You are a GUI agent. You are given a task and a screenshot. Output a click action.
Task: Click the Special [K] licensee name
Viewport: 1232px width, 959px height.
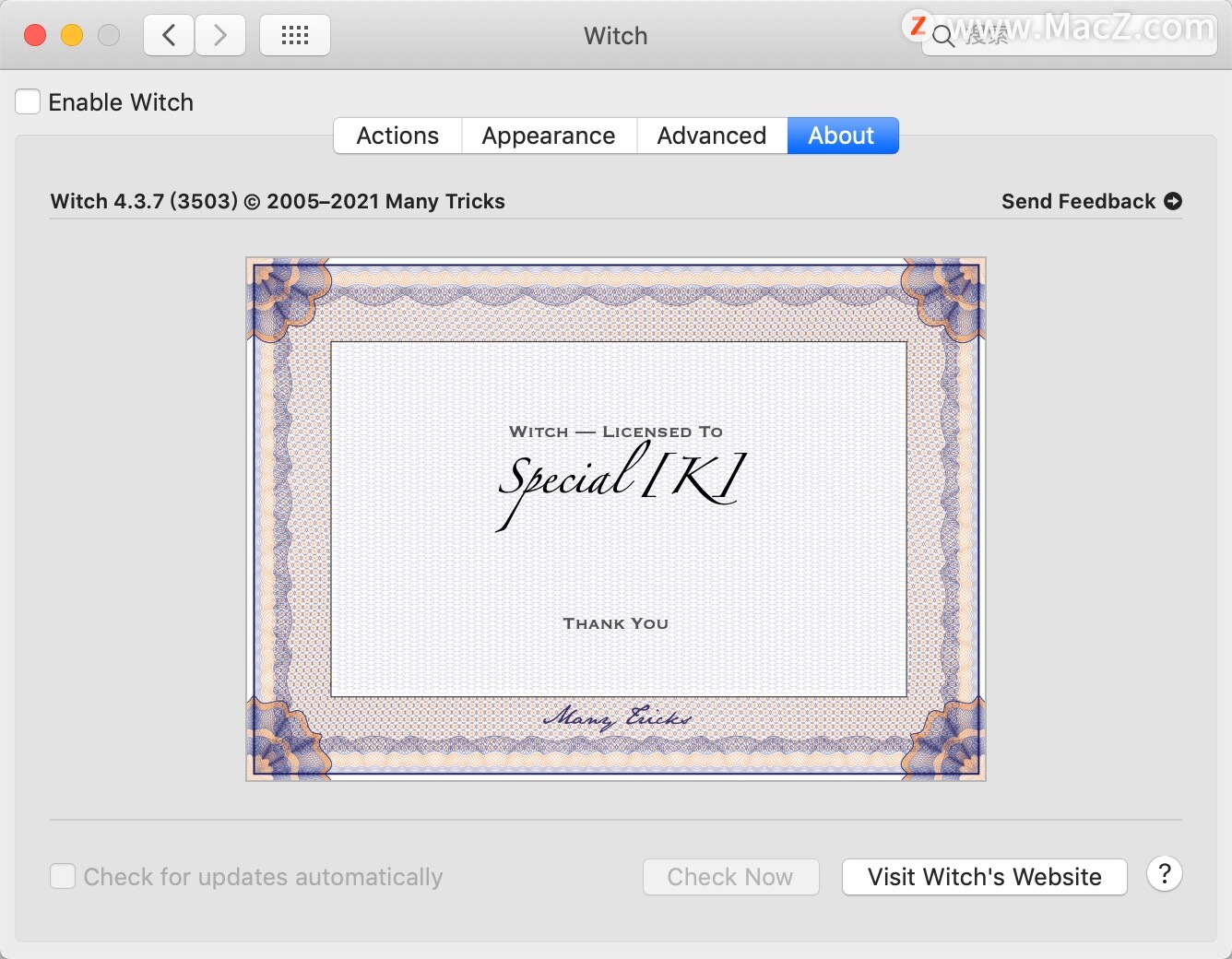(x=621, y=484)
